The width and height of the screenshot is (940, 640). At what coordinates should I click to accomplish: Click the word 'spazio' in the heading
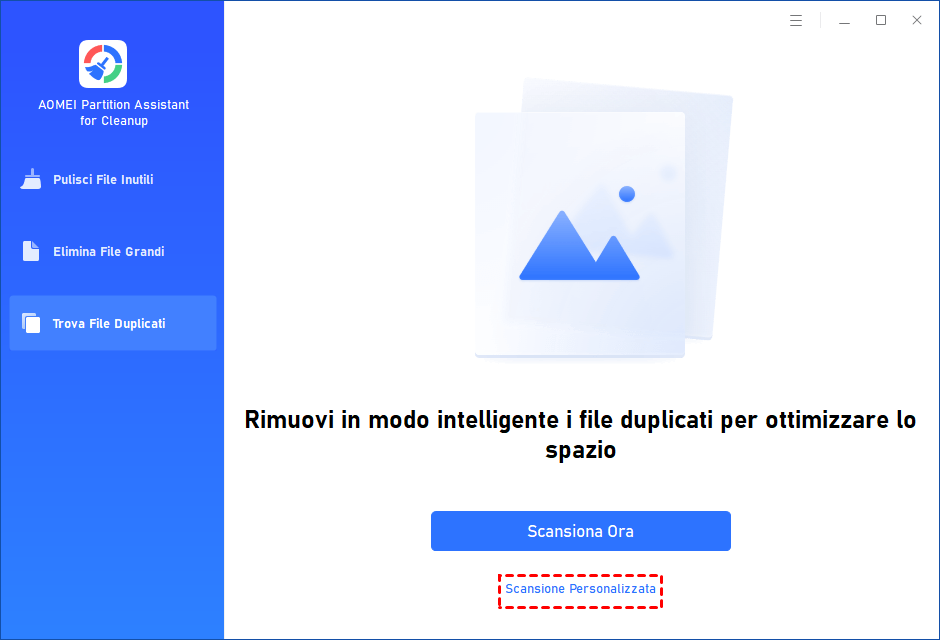tap(580, 450)
